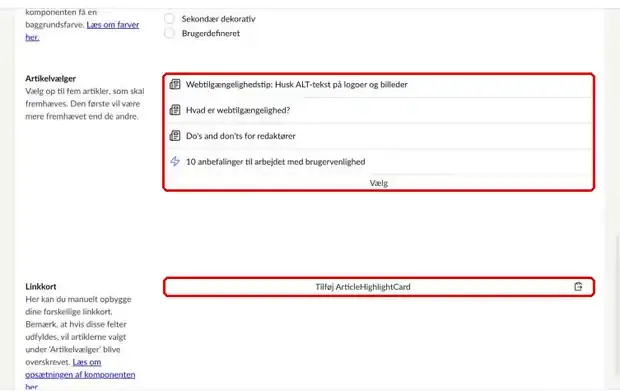Image resolution: width=620 pixels, height=391 pixels.
Task: Select Webtilgængelighedstip: Husk ALT-tekst article row
Action: pyautogui.click(x=378, y=84)
